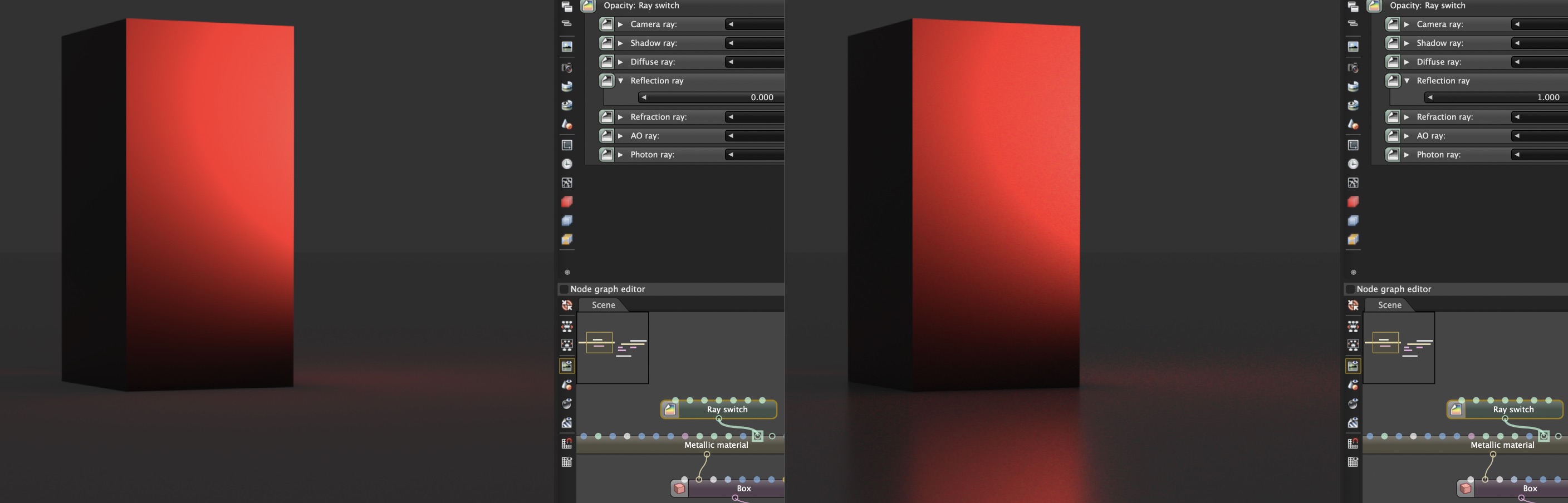
Task: Click the red cube icon in the left inspector sidebar
Action: click(x=567, y=201)
